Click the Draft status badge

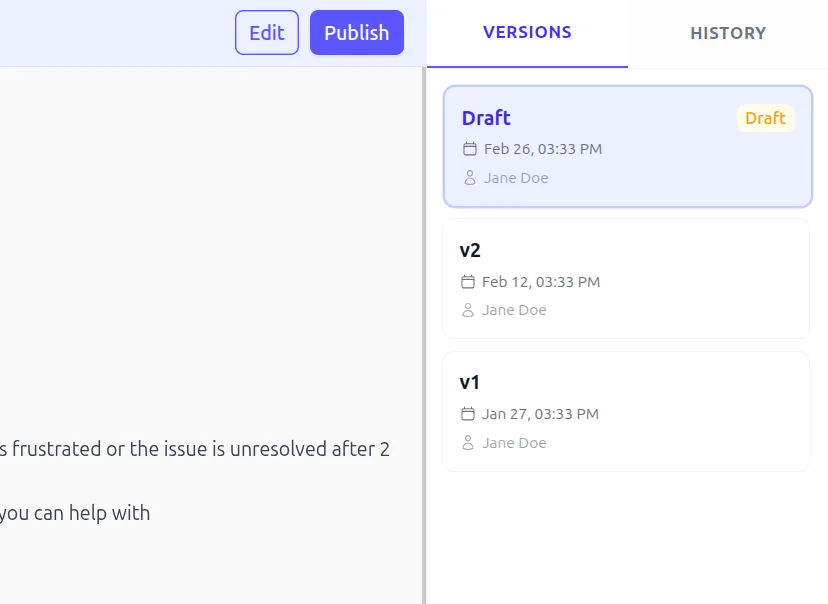click(765, 118)
